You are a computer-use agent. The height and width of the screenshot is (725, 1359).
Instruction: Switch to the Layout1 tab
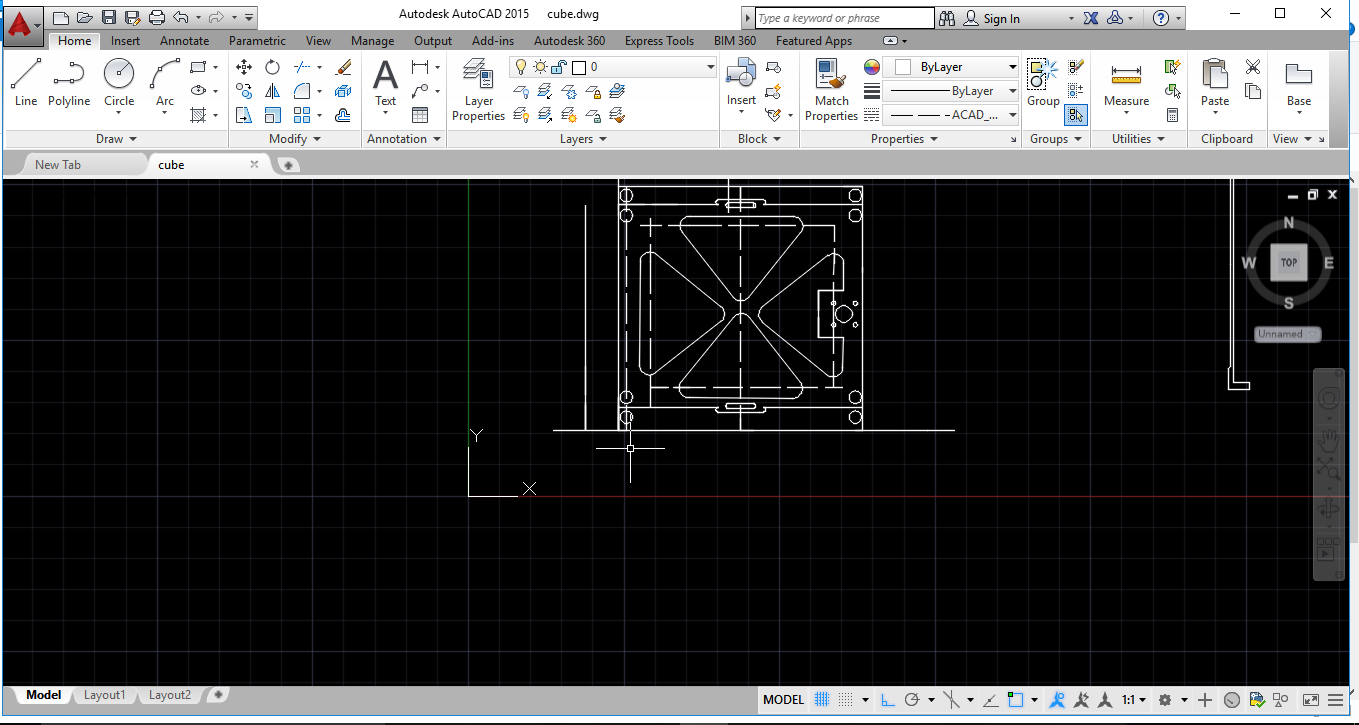point(104,695)
